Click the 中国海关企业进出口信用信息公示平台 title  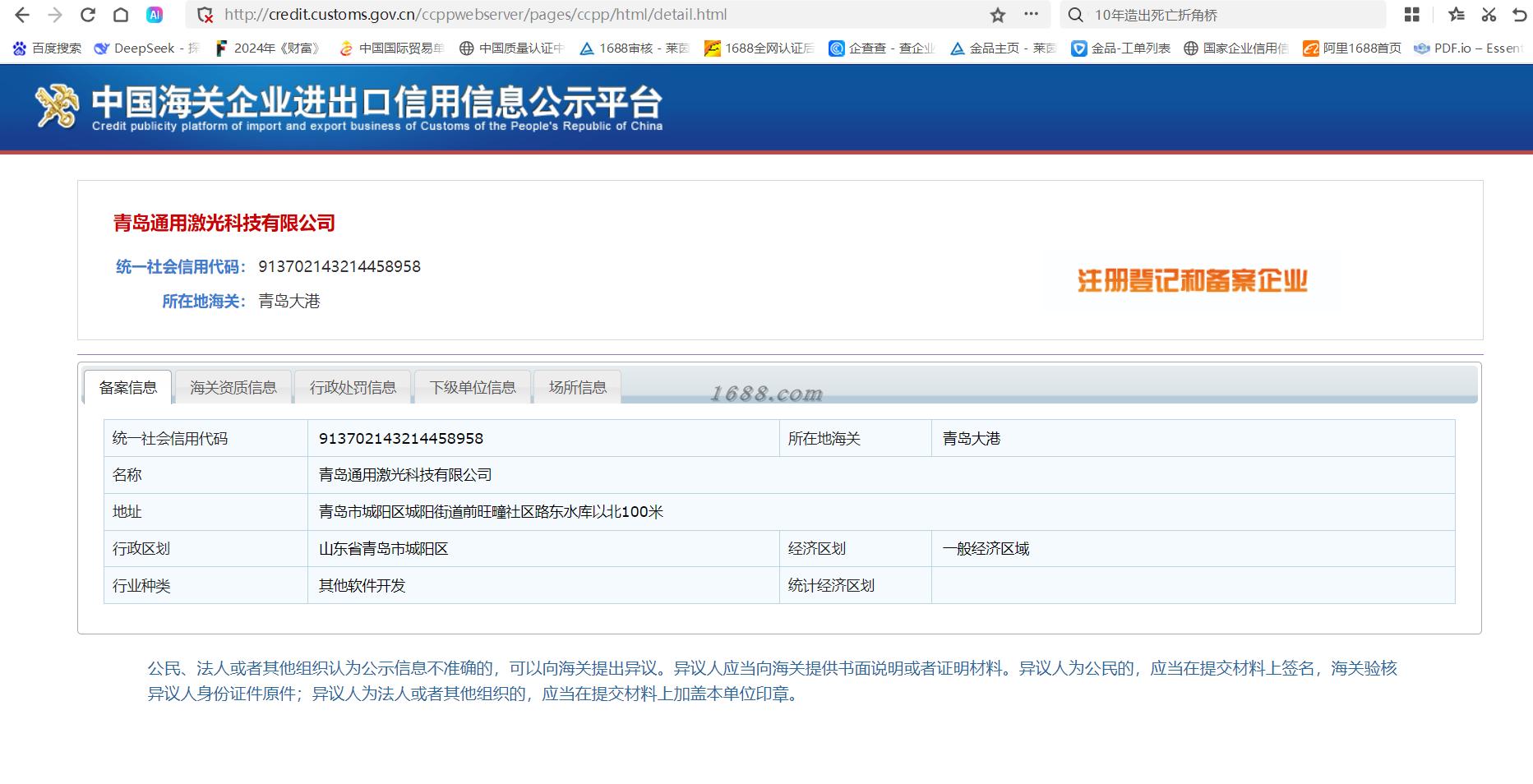pos(377,102)
